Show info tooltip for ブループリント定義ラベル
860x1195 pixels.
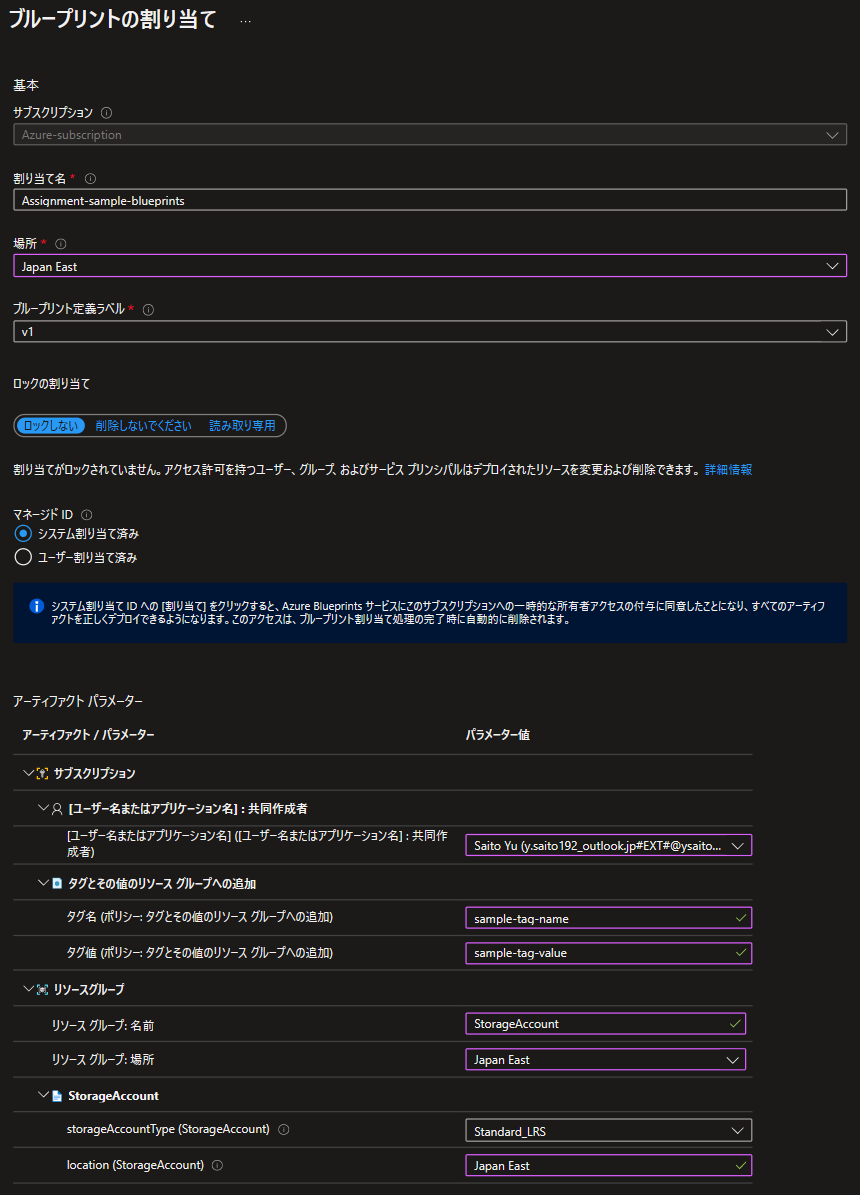pyautogui.click(x=149, y=310)
